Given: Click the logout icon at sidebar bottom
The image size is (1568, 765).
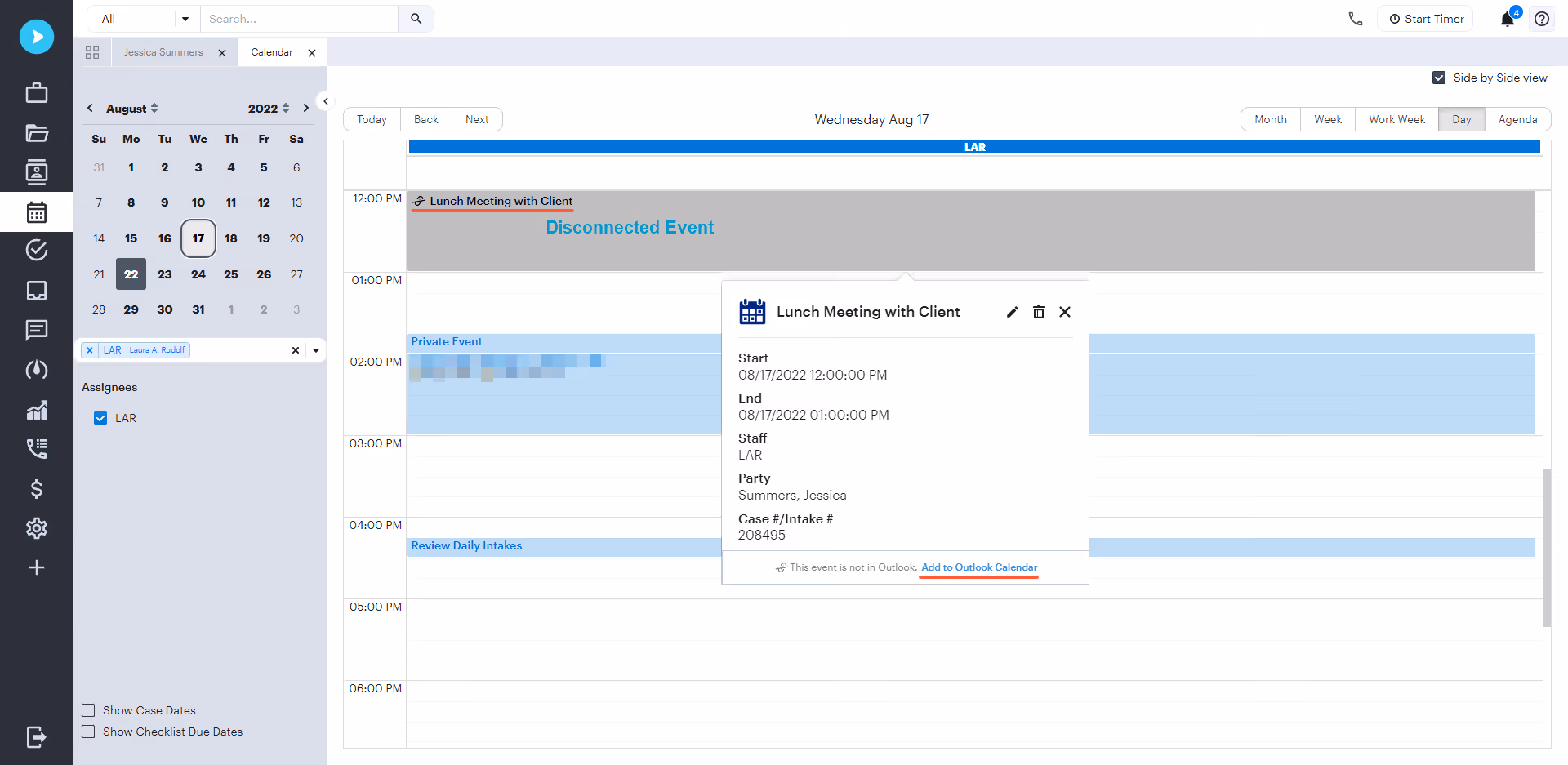Looking at the screenshot, I should (37, 737).
